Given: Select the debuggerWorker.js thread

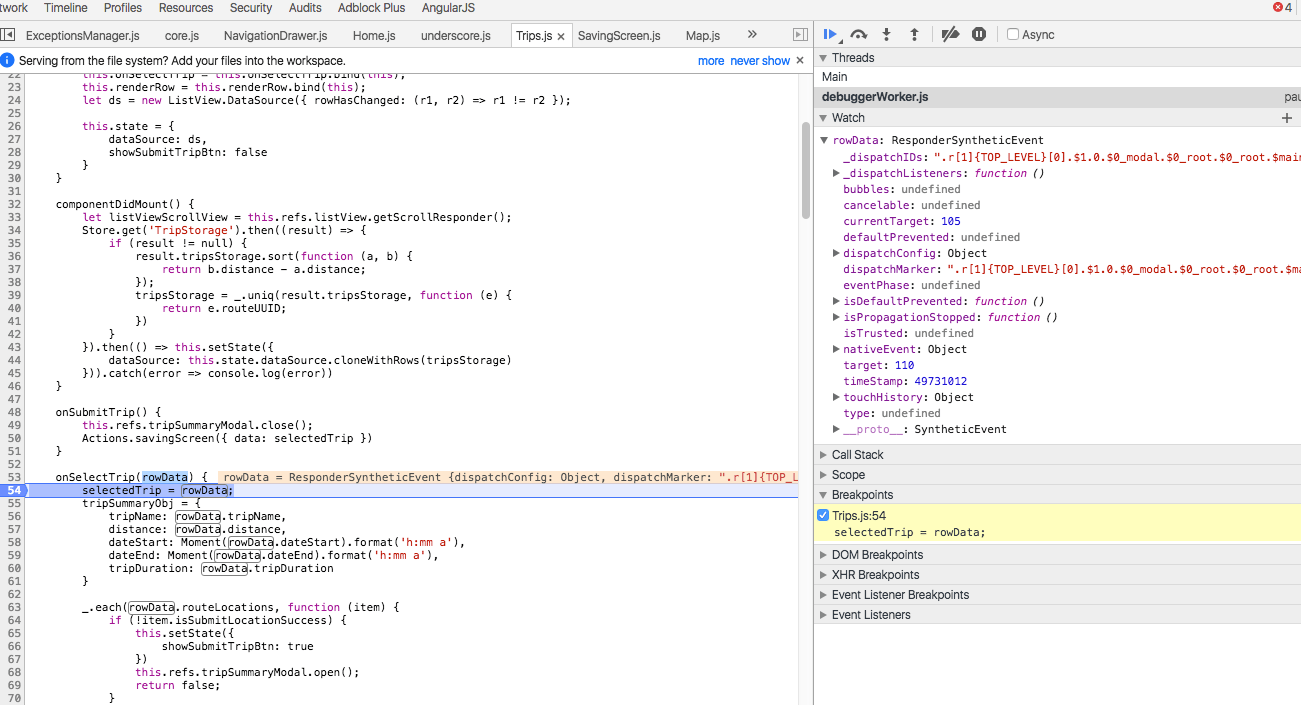Looking at the screenshot, I should [x=1058, y=97].
